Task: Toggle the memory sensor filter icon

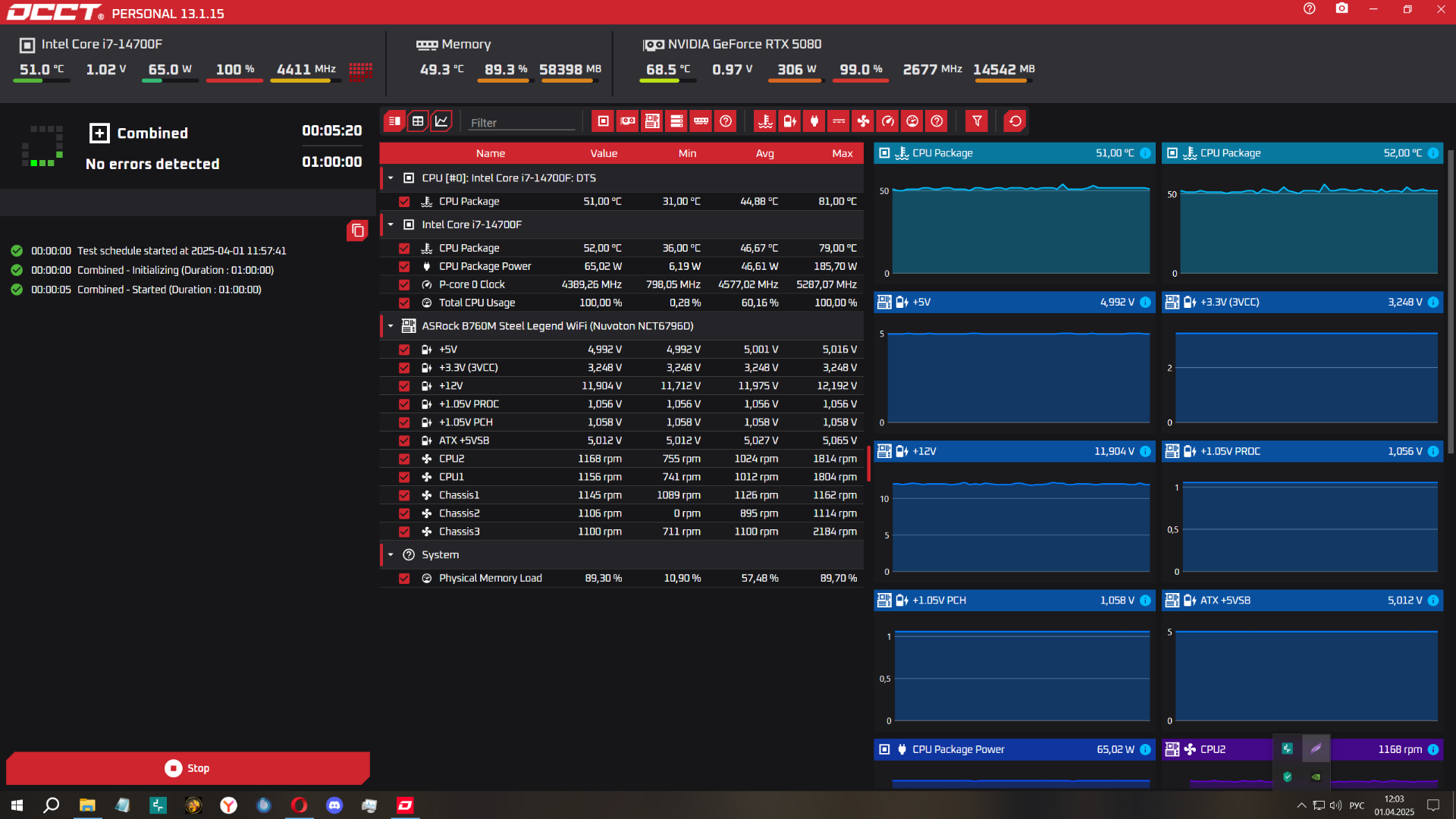Action: (701, 121)
